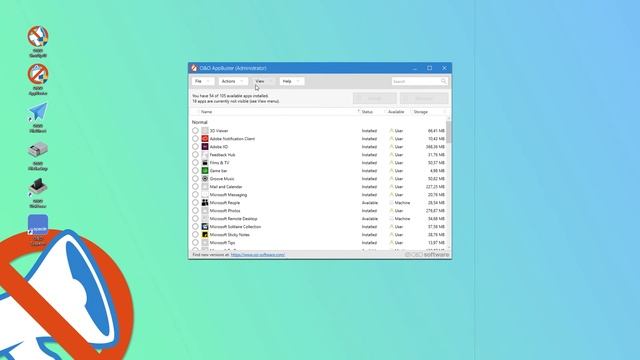Click the storage size of Mail and Calendar
The height and width of the screenshot is (360, 640).
[x=436, y=187]
